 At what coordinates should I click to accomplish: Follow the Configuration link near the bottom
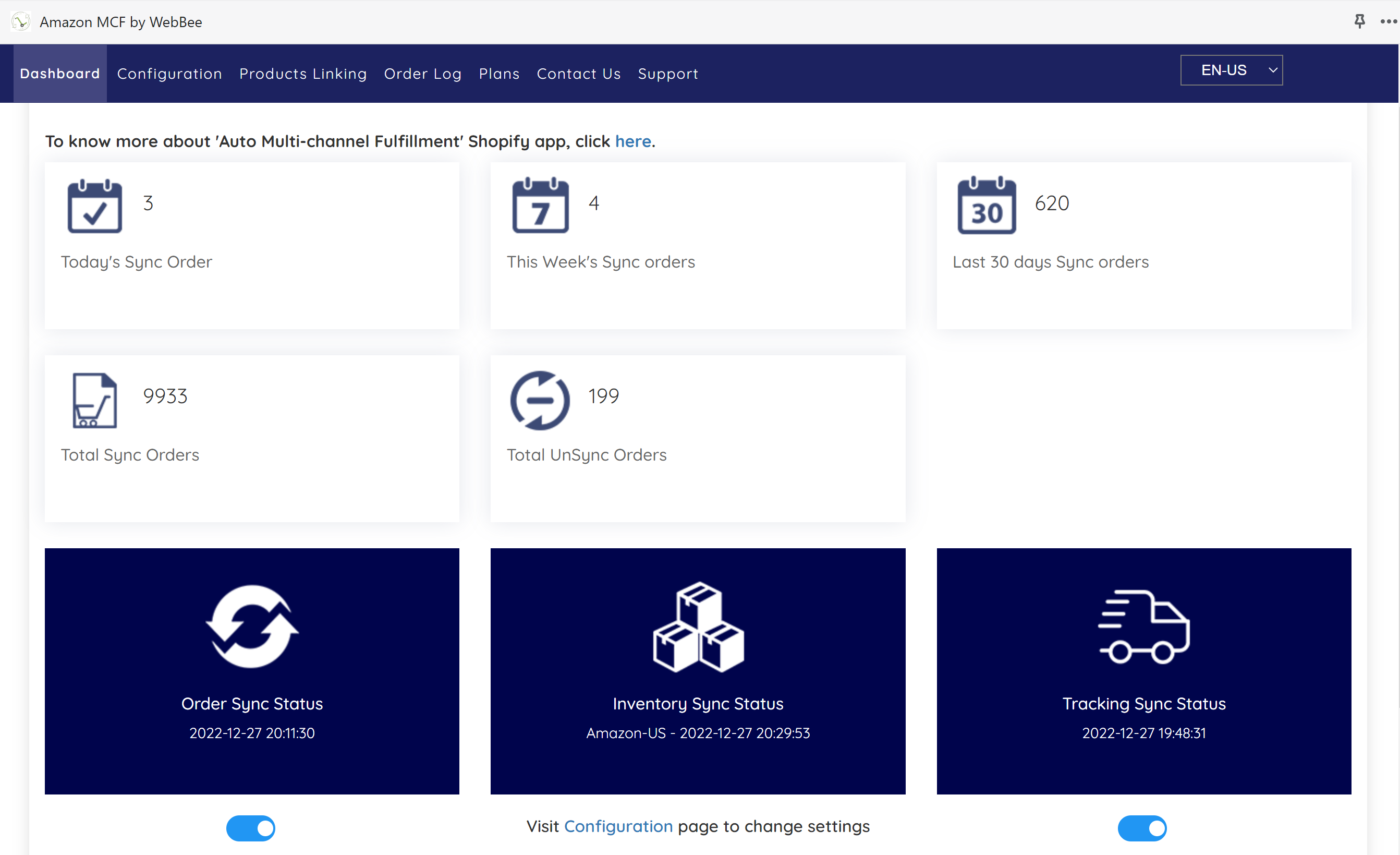[617, 826]
